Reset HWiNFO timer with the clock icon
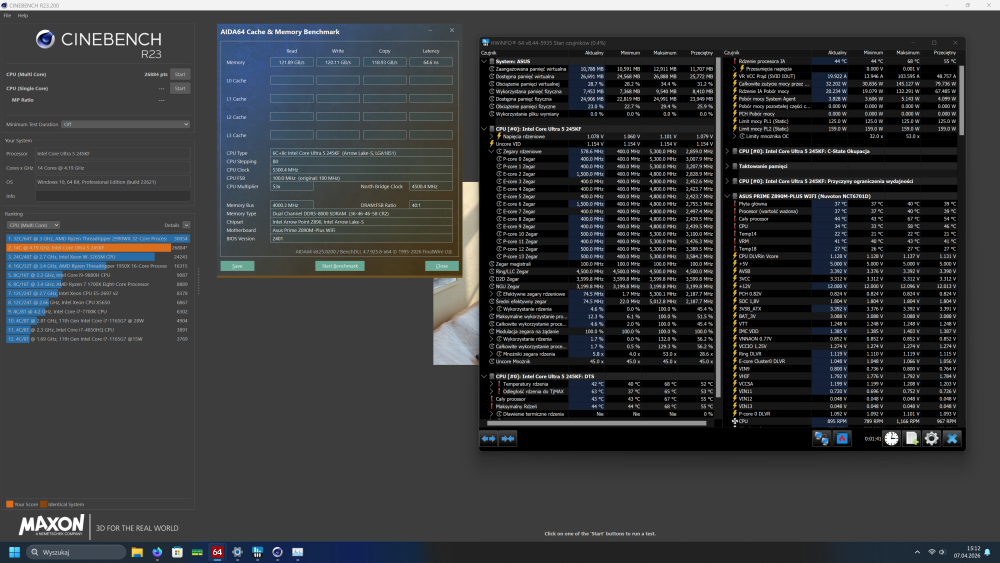Viewport: 1000px width, 563px height. tap(891, 438)
